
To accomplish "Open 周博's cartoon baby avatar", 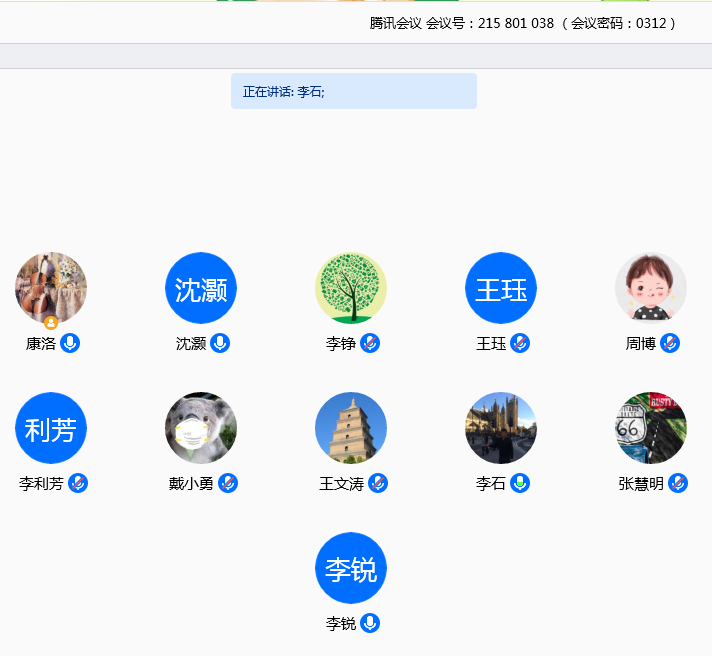I will pyautogui.click(x=651, y=288).
